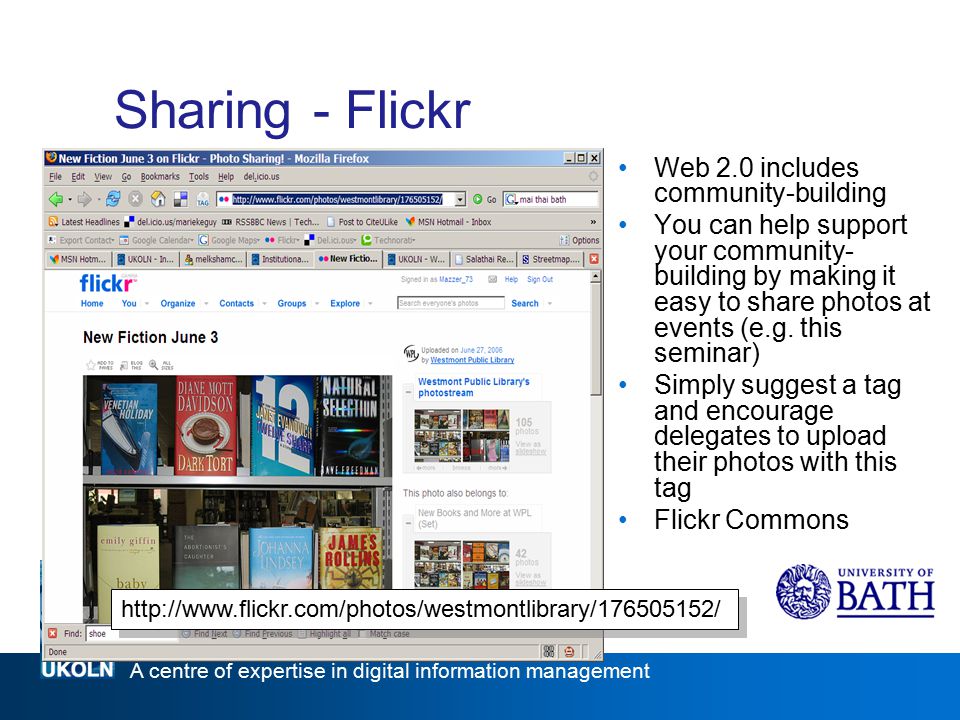Switch to the Institutiona... tab
960x720 pixels.
click(x=280, y=259)
